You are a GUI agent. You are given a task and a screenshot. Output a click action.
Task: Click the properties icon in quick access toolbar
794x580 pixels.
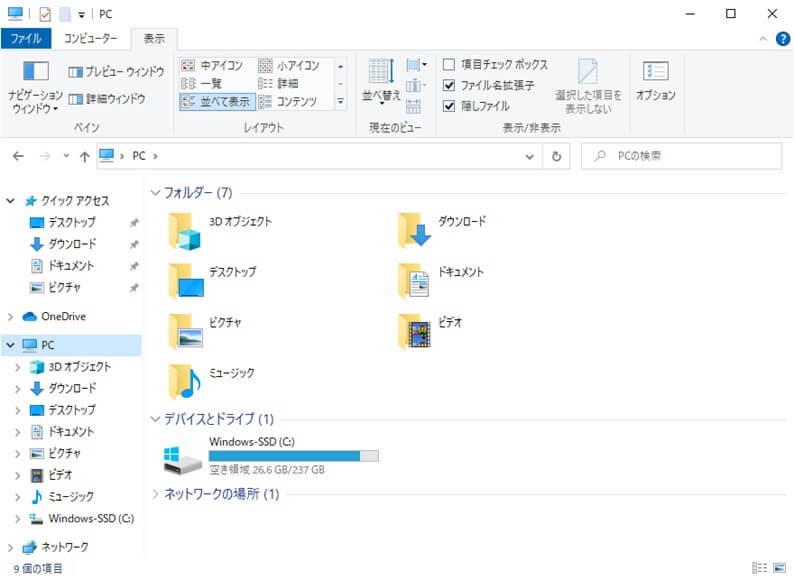pyautogui.click(x=45, y=14)
